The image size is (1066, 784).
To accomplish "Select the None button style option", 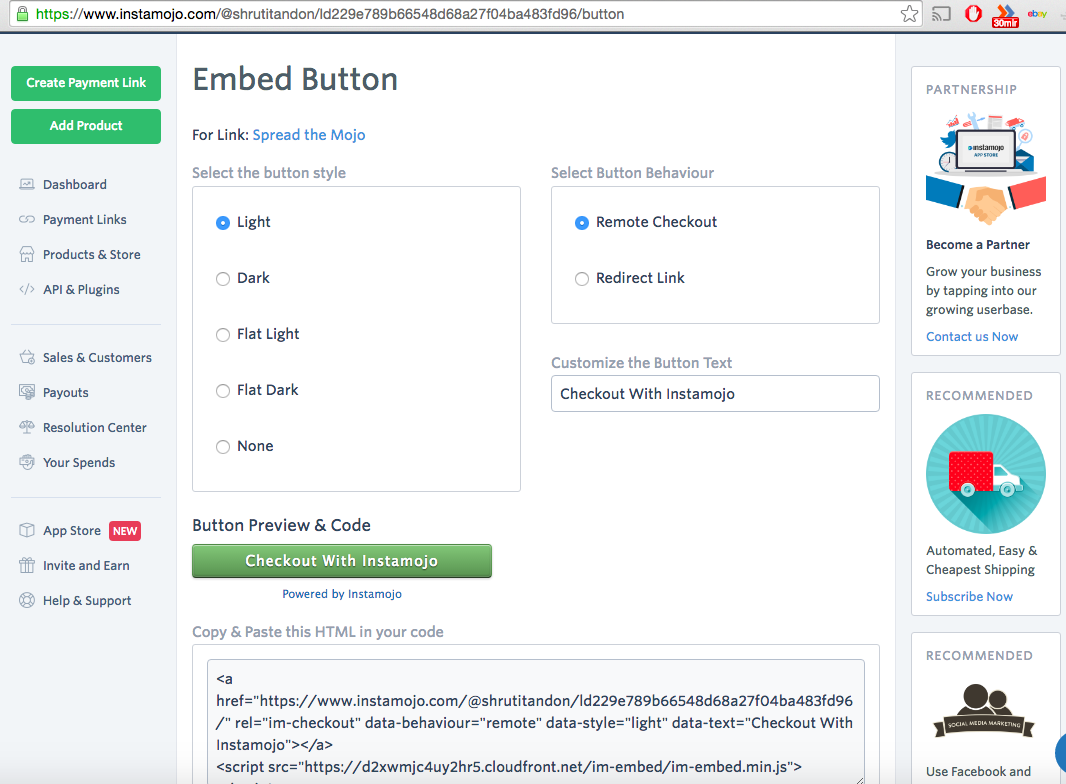I will (x=223, y=446).
